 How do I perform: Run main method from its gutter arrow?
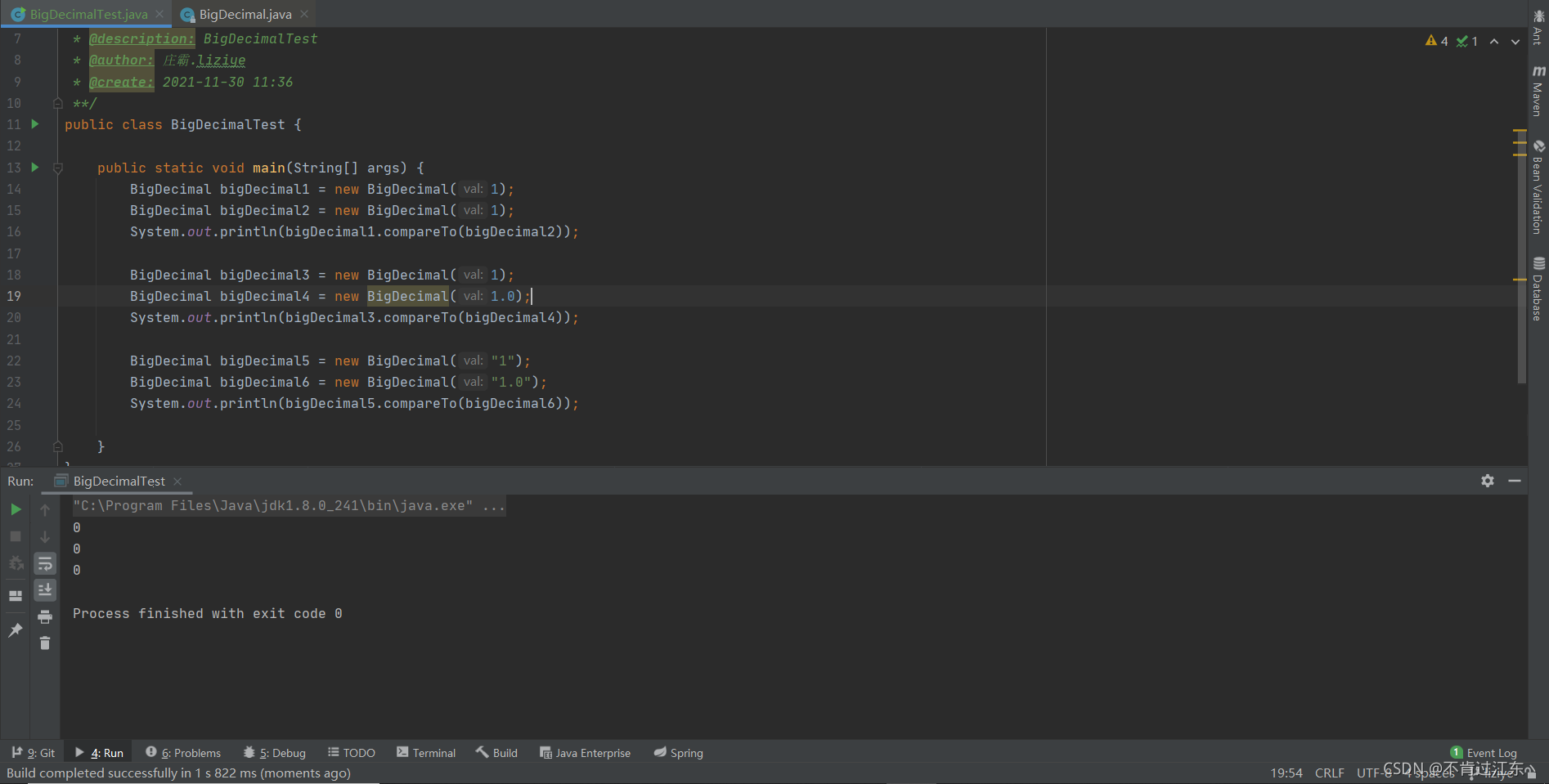point(35,168)
